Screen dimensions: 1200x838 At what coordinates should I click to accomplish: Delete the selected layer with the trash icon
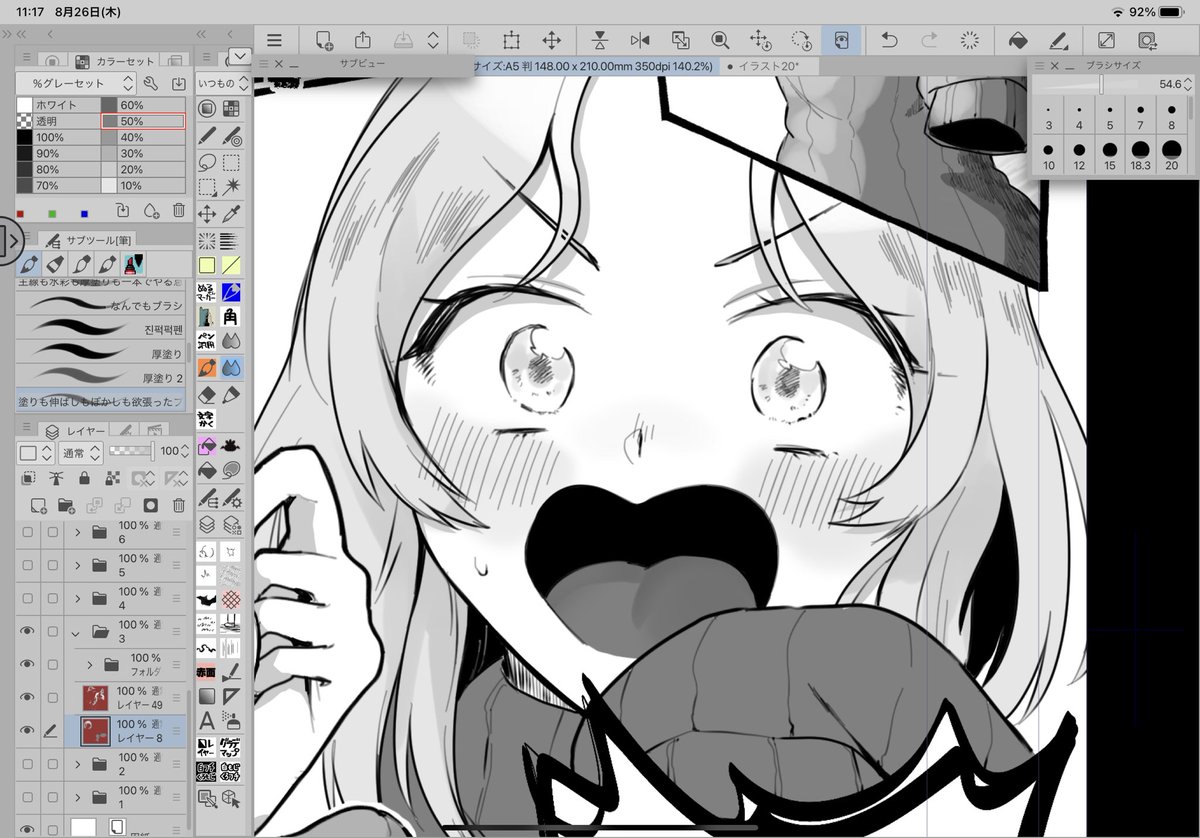pos(179,505)
